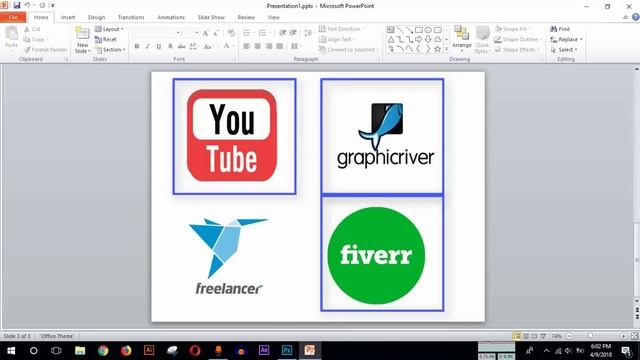Expand the shapes gallery More arrow
Image resolution: width=640 pixels, height=360 pixels.
click(x=446, y=49)
